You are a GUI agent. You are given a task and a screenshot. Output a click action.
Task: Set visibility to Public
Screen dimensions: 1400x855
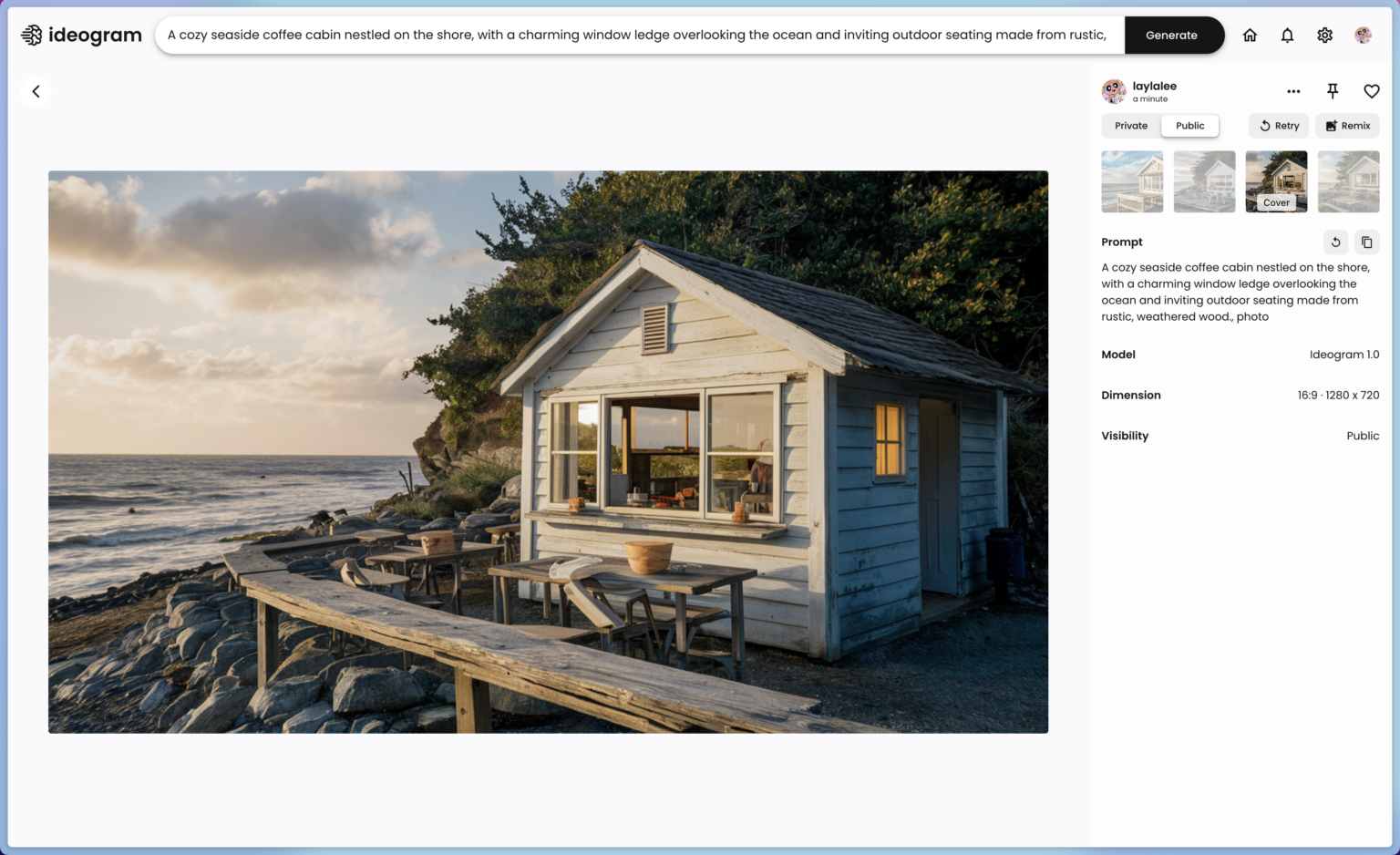click(1189, 126)
